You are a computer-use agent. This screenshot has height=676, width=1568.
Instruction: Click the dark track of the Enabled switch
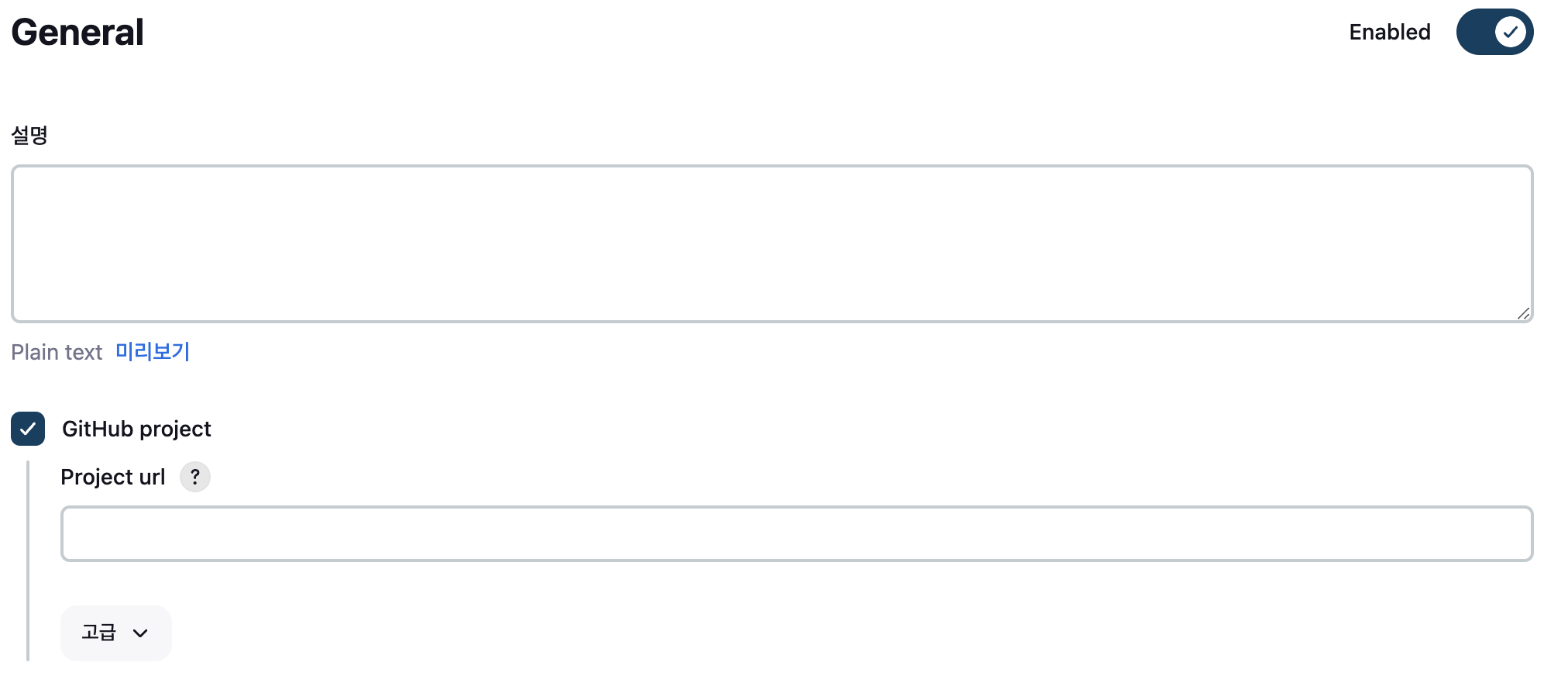click(1475, 33)
